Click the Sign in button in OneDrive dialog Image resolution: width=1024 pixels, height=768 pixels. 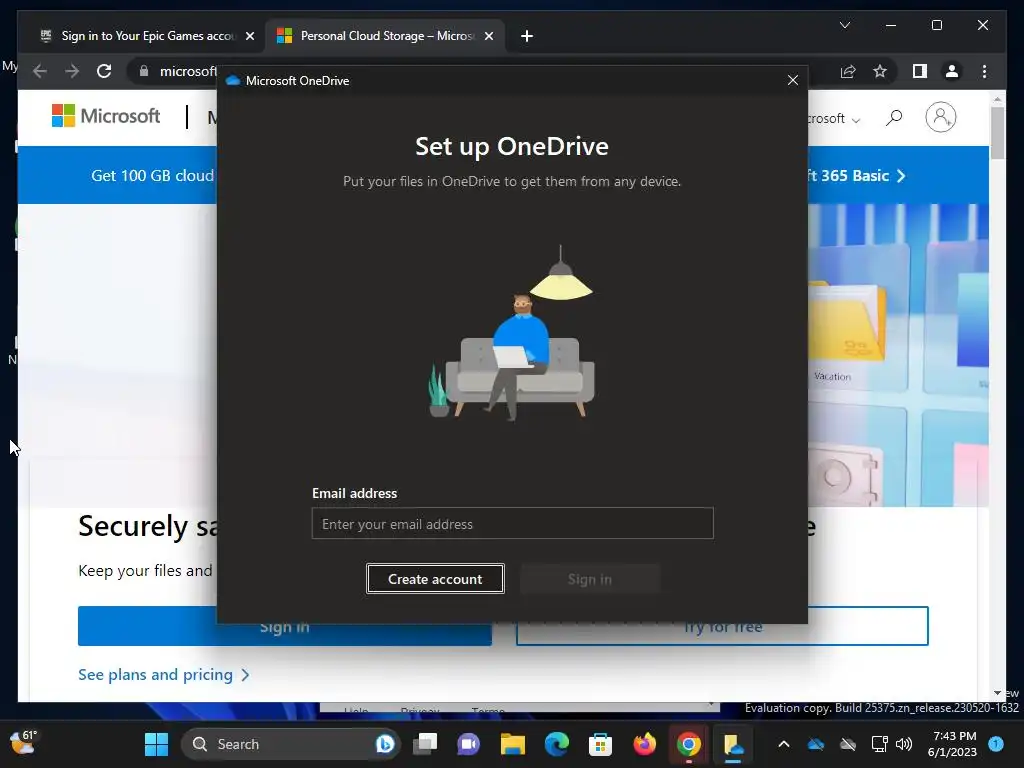click(x=590, y=579)
